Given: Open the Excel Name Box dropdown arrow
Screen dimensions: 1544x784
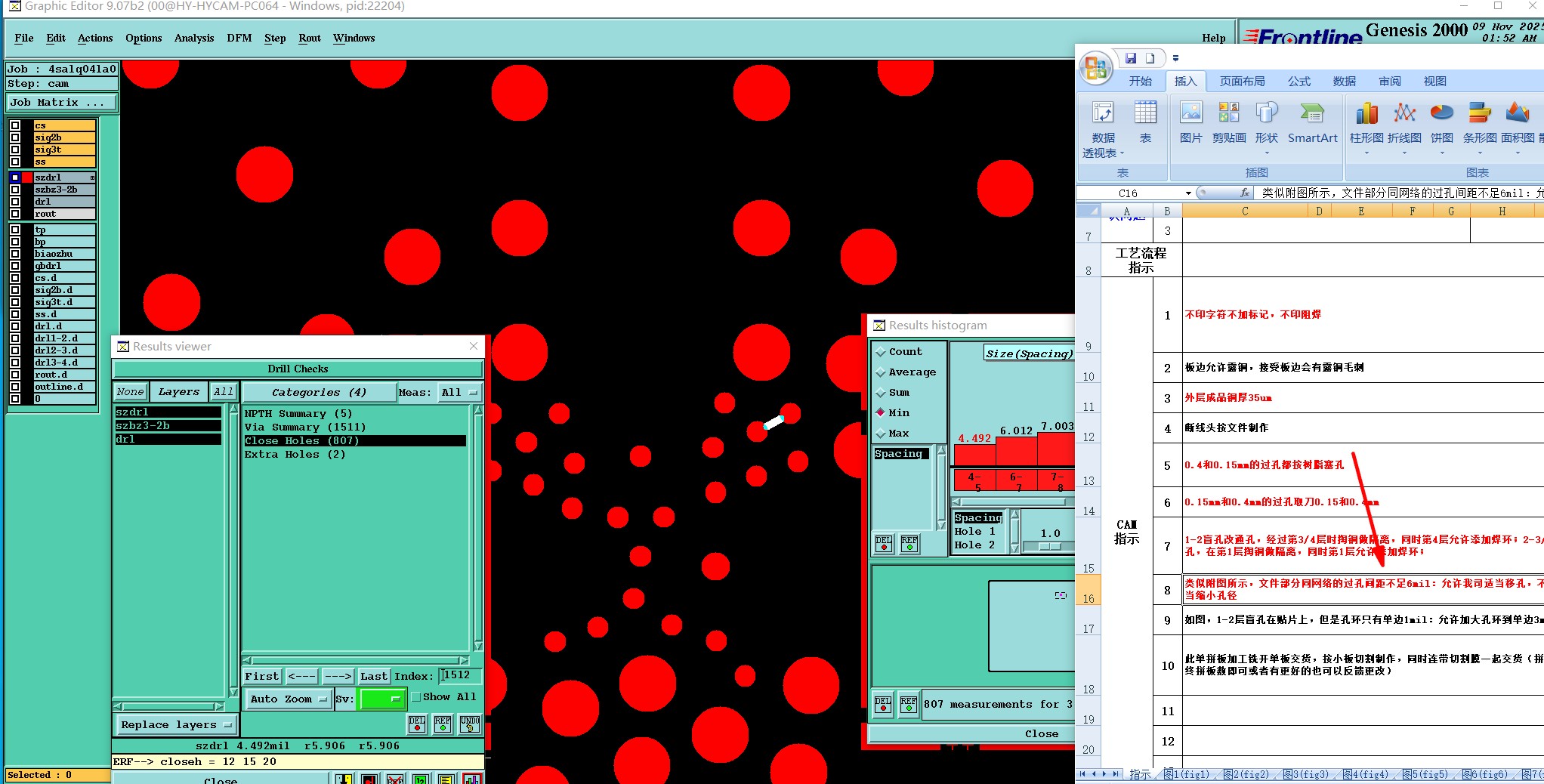Looking at the screenshot, I should [1189, 193].
